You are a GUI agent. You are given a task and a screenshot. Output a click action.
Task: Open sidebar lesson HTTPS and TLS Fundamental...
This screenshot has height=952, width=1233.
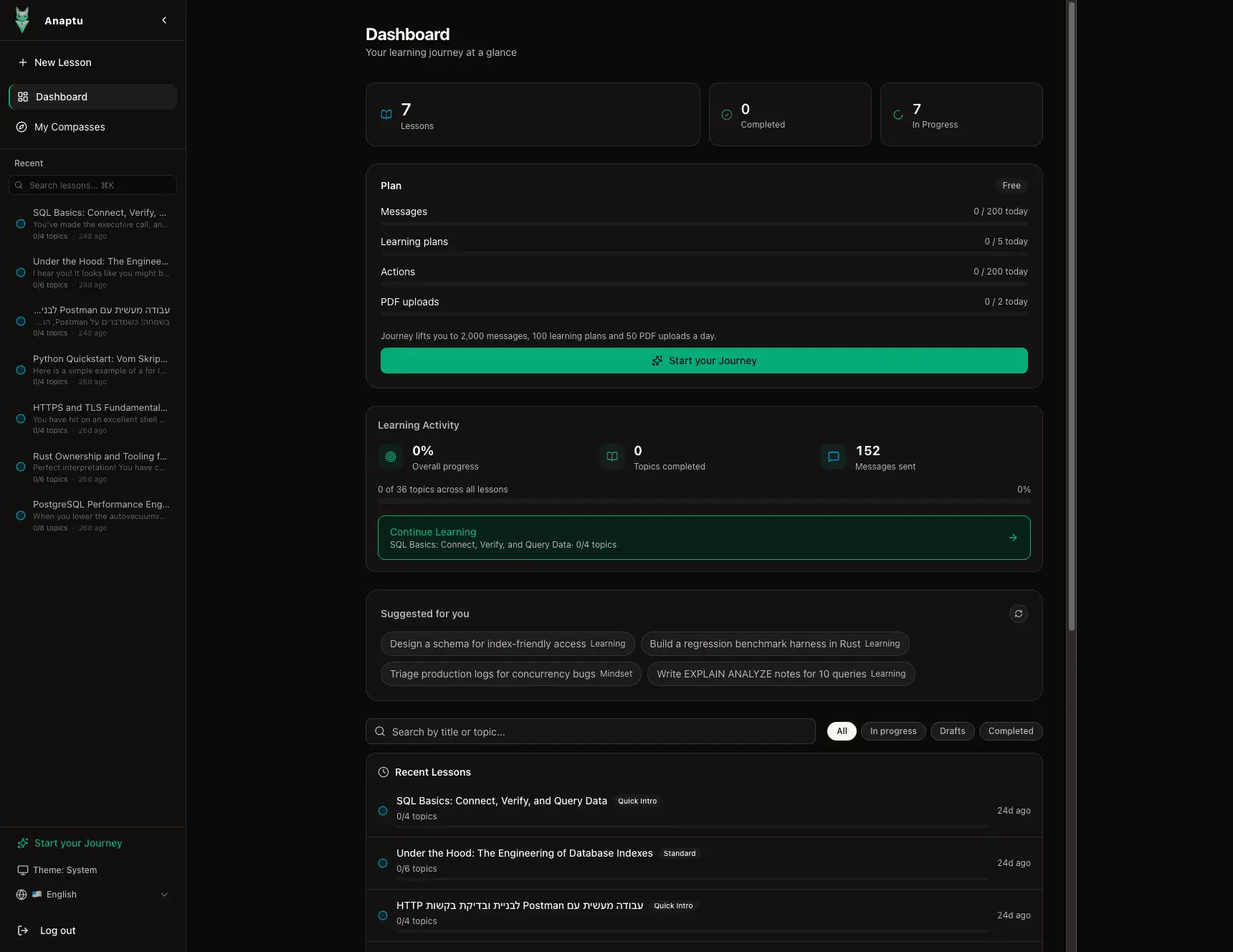coord(93,419)
